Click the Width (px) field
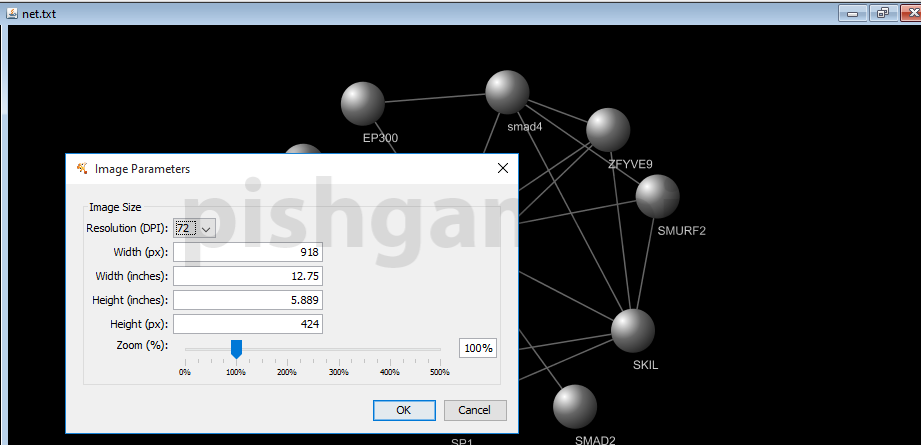 [x=248, y=252]
